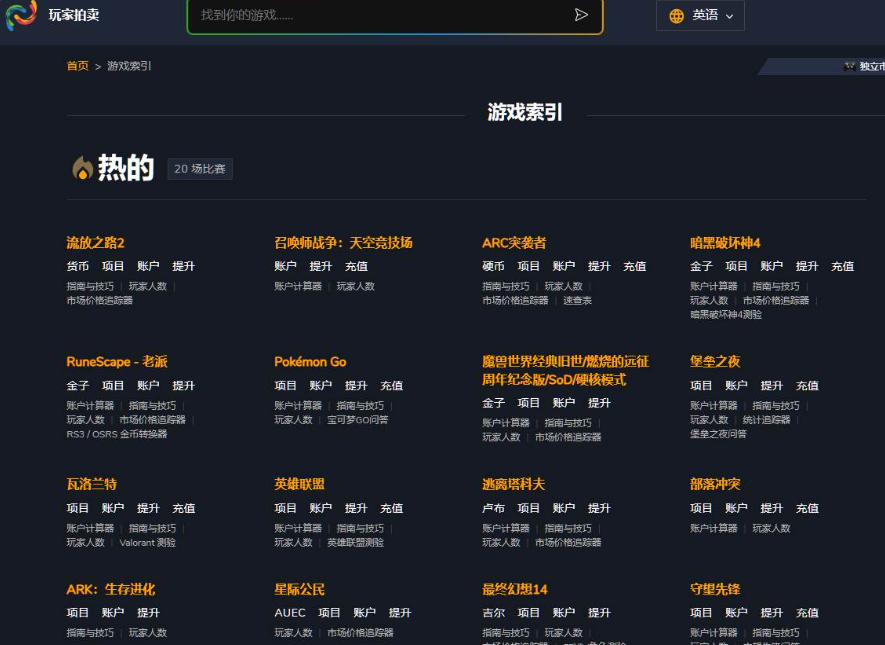Click the 游戏索引 page heading
Image resolution: width=885 pixels, height=645 pixels.
point(525,112)
